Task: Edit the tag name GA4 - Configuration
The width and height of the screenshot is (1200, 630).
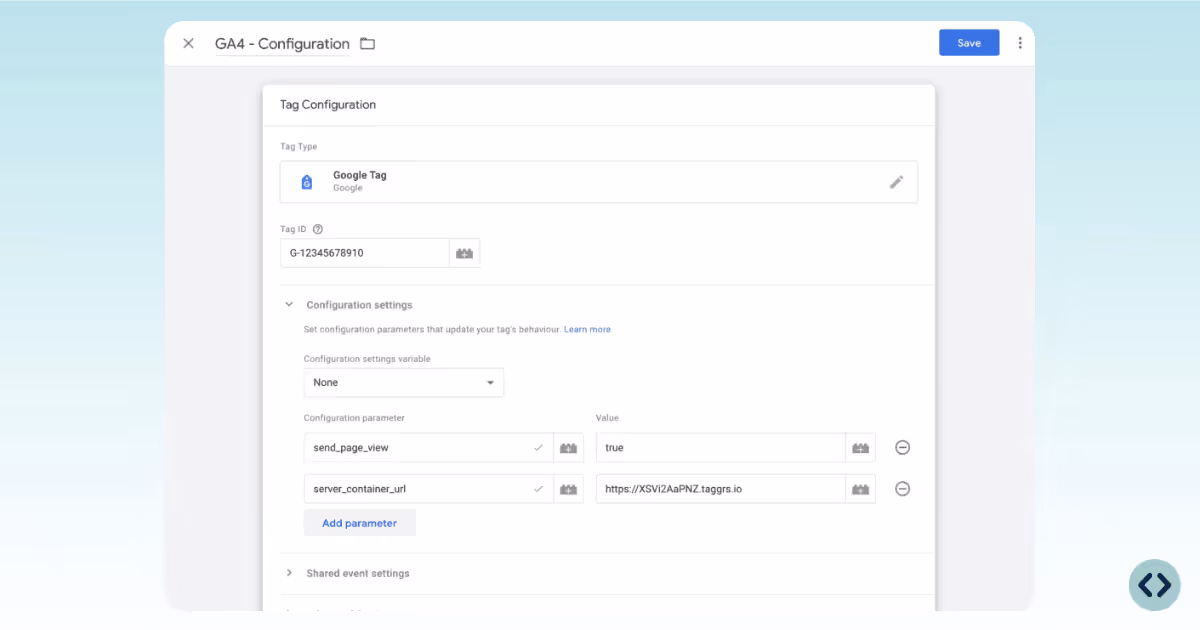Action: coord(282,44)
